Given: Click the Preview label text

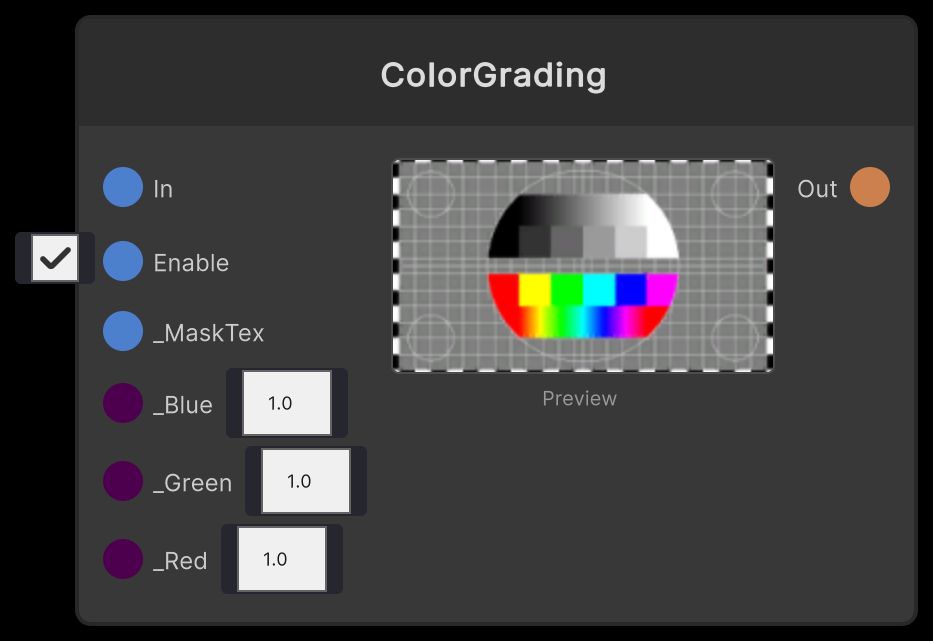Looking at the screenshot, I should [x=579, y=398].
